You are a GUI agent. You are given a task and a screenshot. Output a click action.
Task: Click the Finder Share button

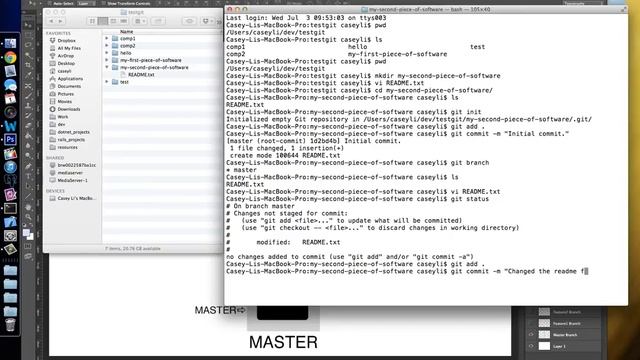point(158,21)
